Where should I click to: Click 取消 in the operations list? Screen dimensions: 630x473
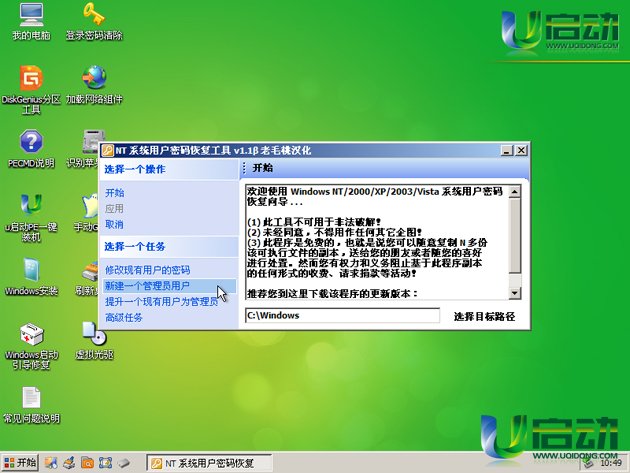[115, 224]
